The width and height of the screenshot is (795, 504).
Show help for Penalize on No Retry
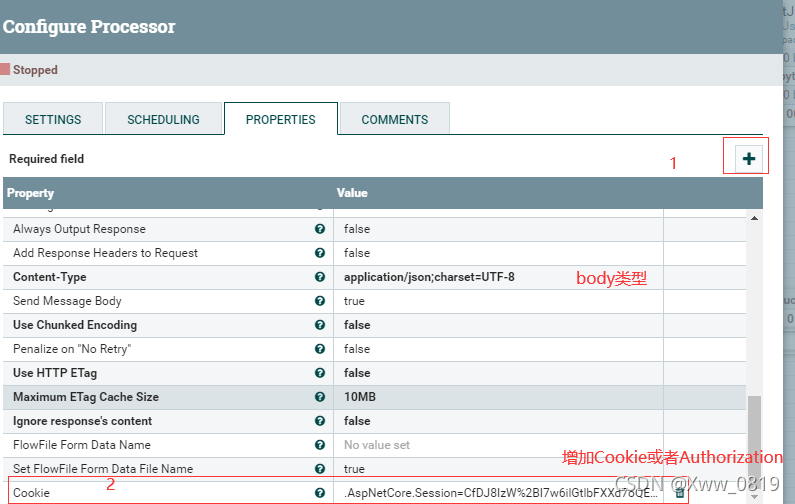(319, 349)
